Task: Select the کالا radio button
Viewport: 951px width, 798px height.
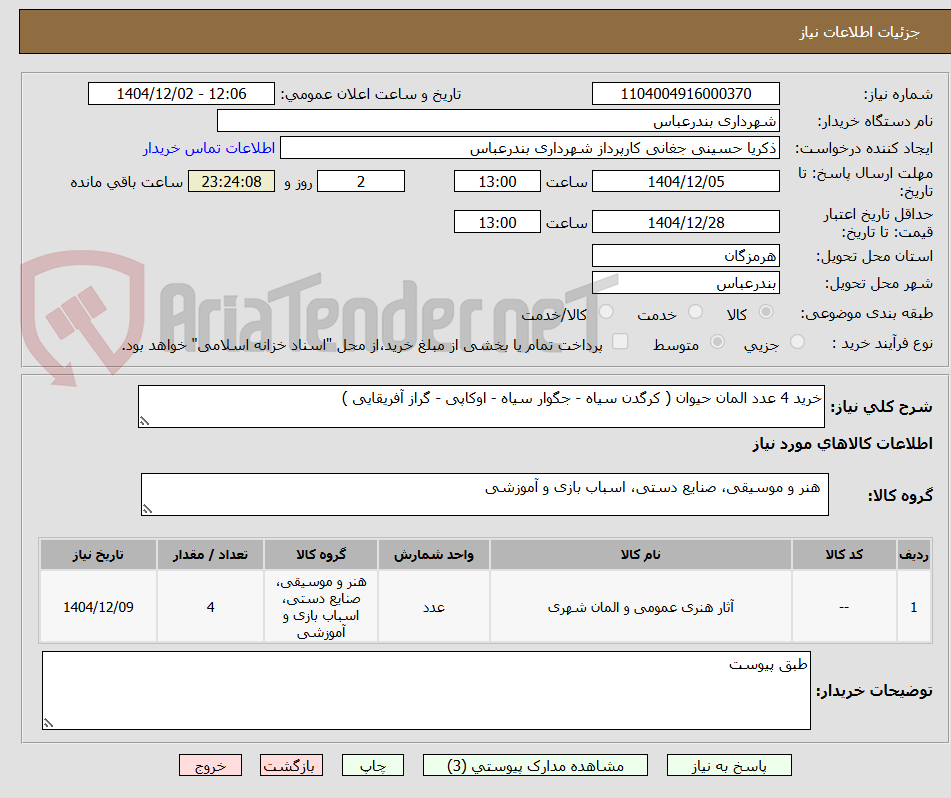Action: (x=766, y=312)
